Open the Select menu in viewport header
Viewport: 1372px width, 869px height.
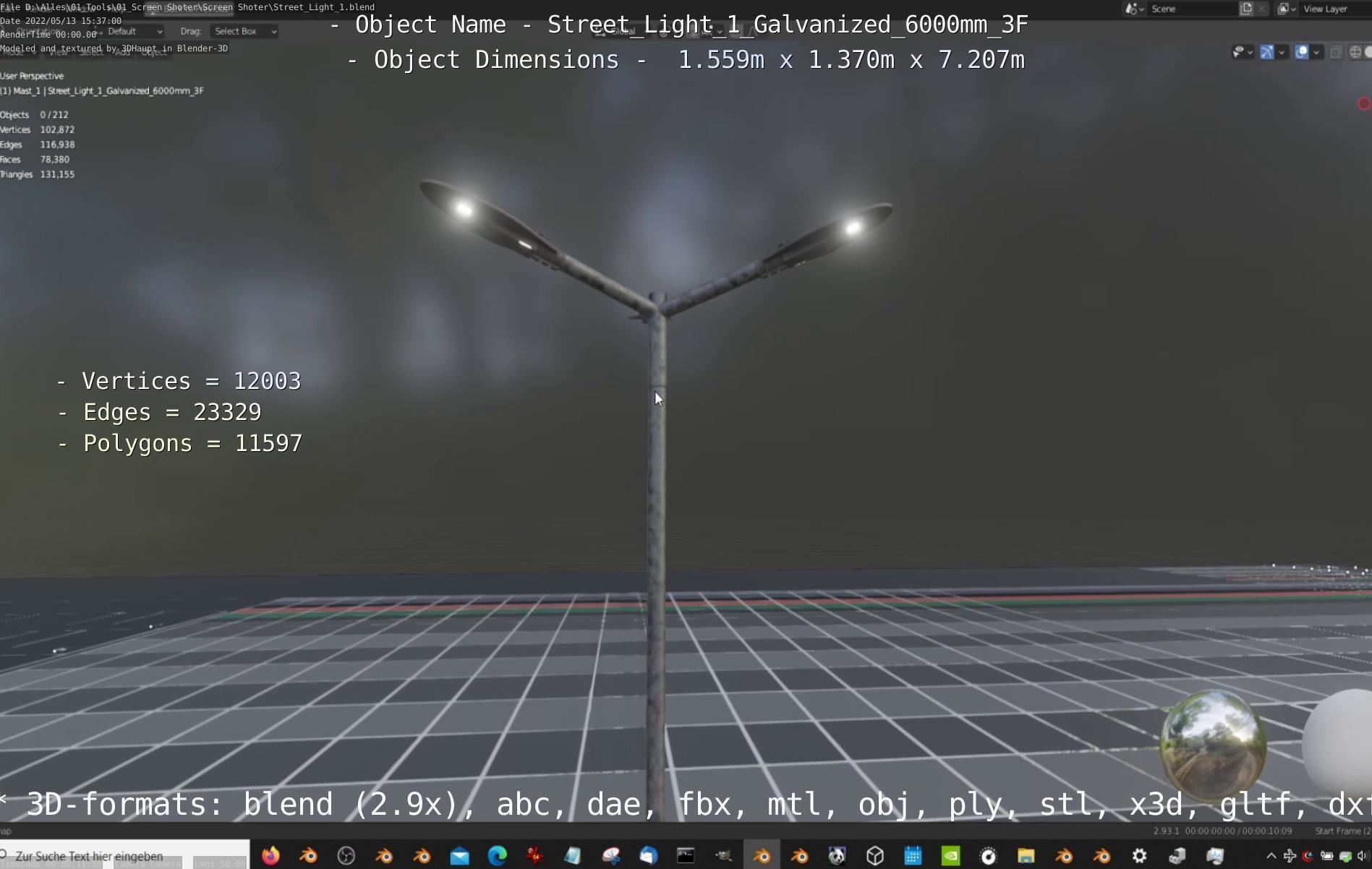(91, 52)
